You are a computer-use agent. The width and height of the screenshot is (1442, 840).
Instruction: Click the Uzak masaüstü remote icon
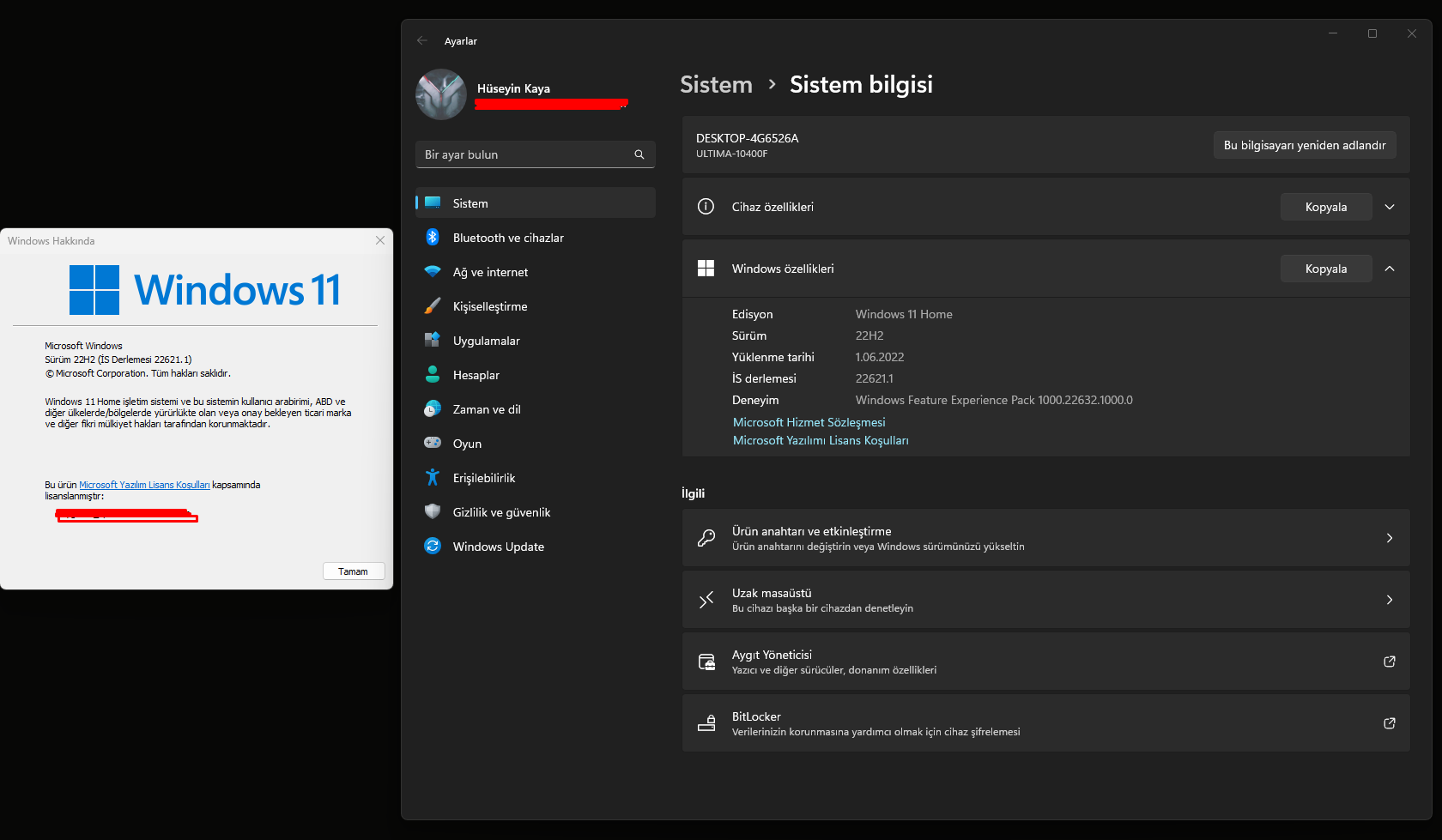(x=706, y=600)
